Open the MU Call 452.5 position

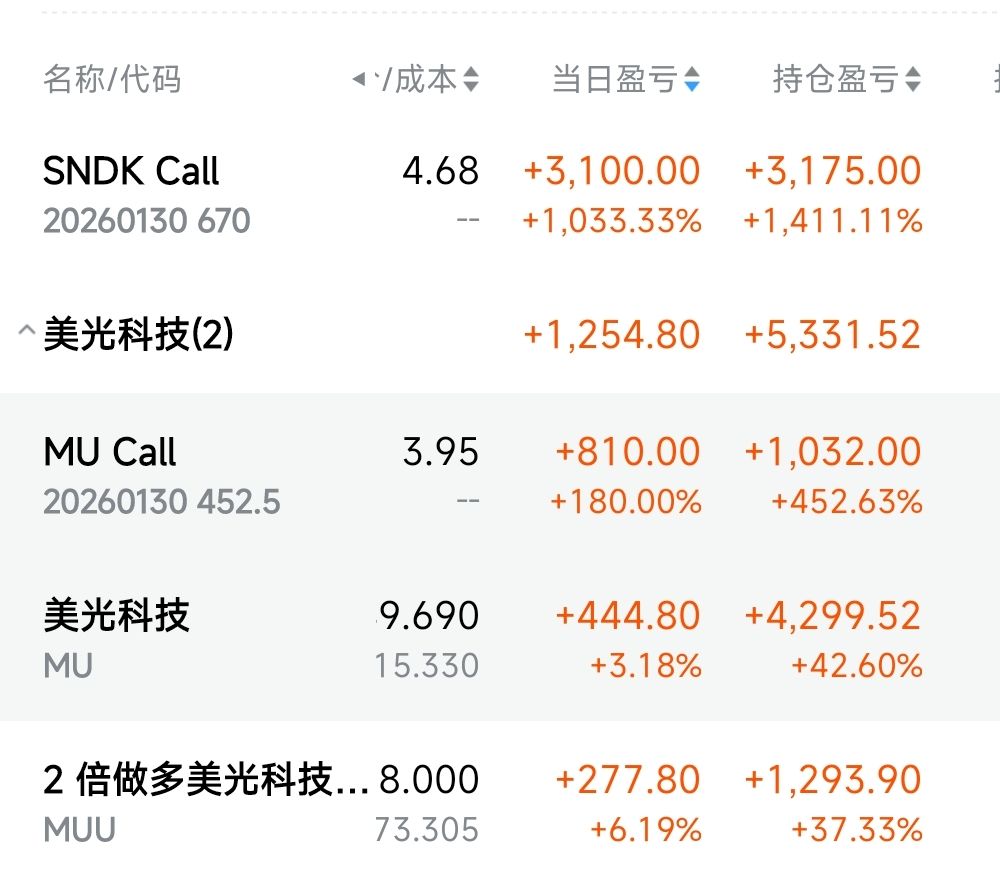tap(110, 453)
